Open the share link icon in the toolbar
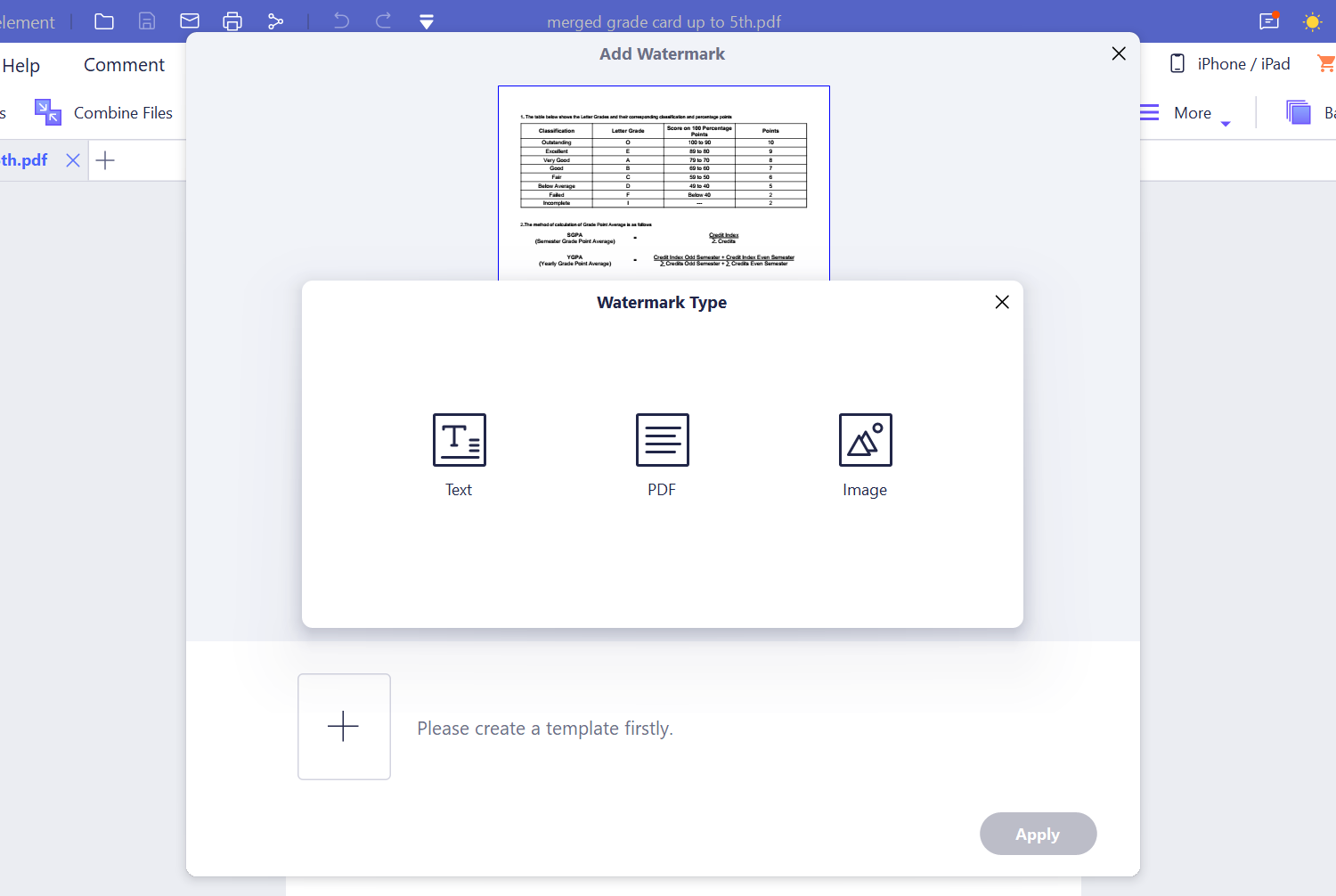1336x896 pixels. [275, 20]
